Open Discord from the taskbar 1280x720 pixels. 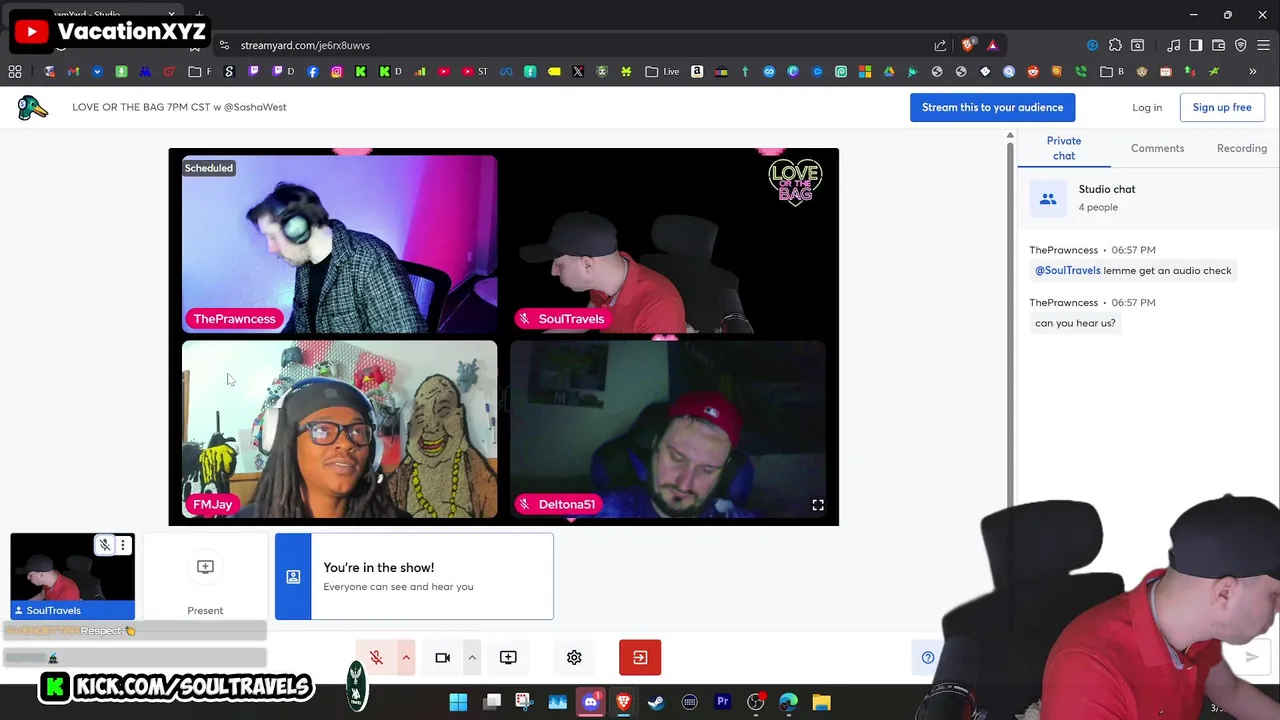[590, 702]
